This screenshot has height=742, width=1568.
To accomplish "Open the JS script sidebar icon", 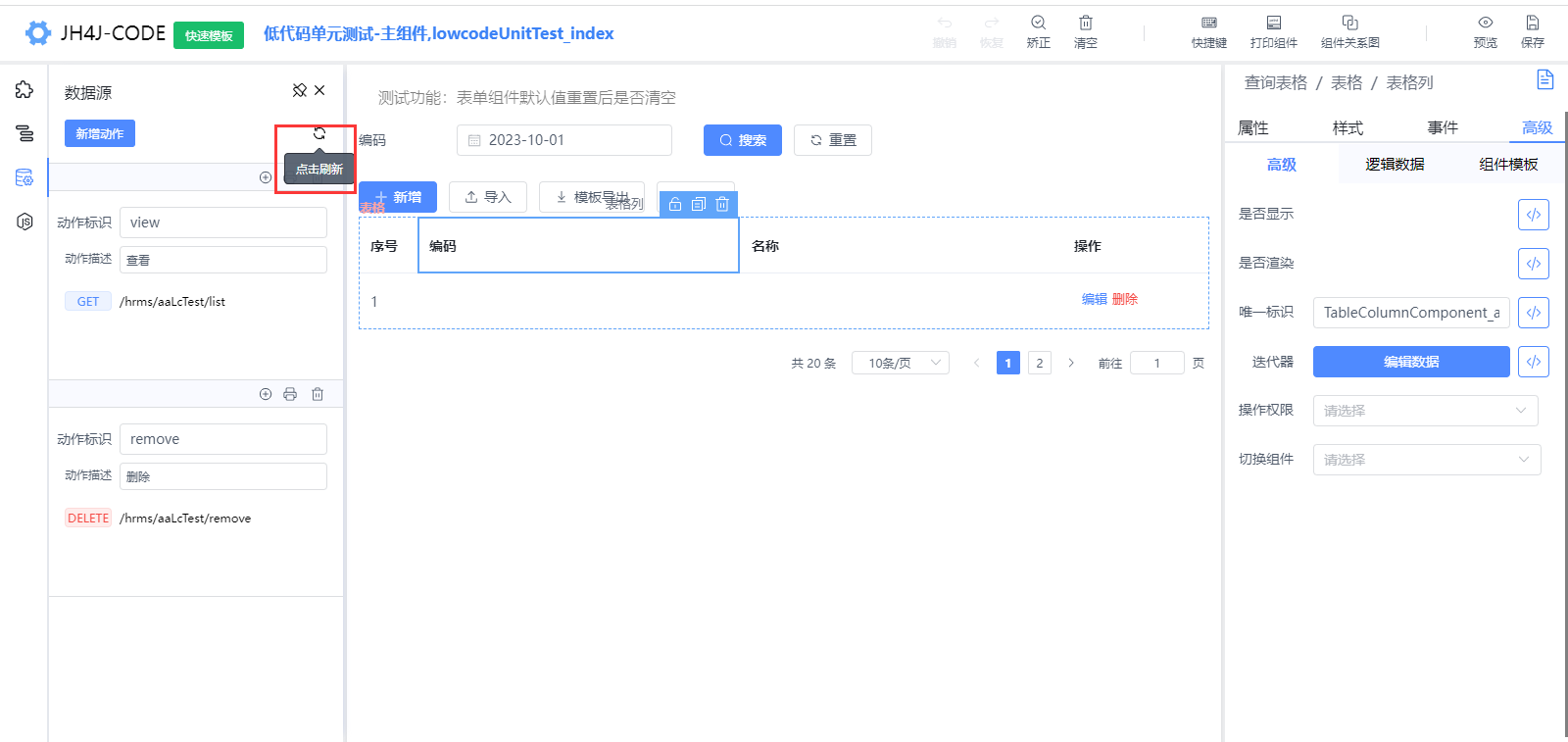I will click(x=24, y=222).
